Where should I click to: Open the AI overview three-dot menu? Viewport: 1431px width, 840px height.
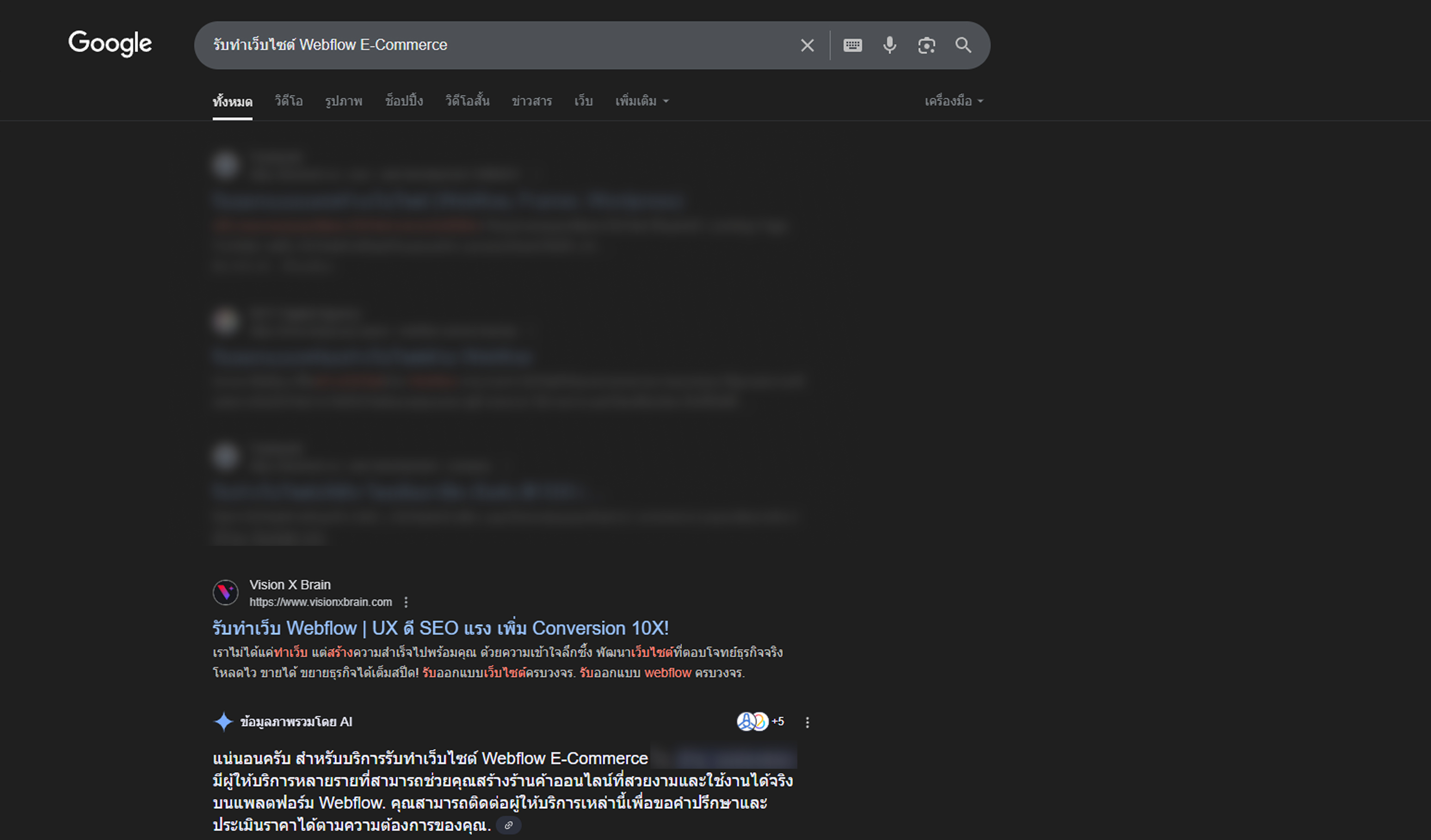coord(807,722)
